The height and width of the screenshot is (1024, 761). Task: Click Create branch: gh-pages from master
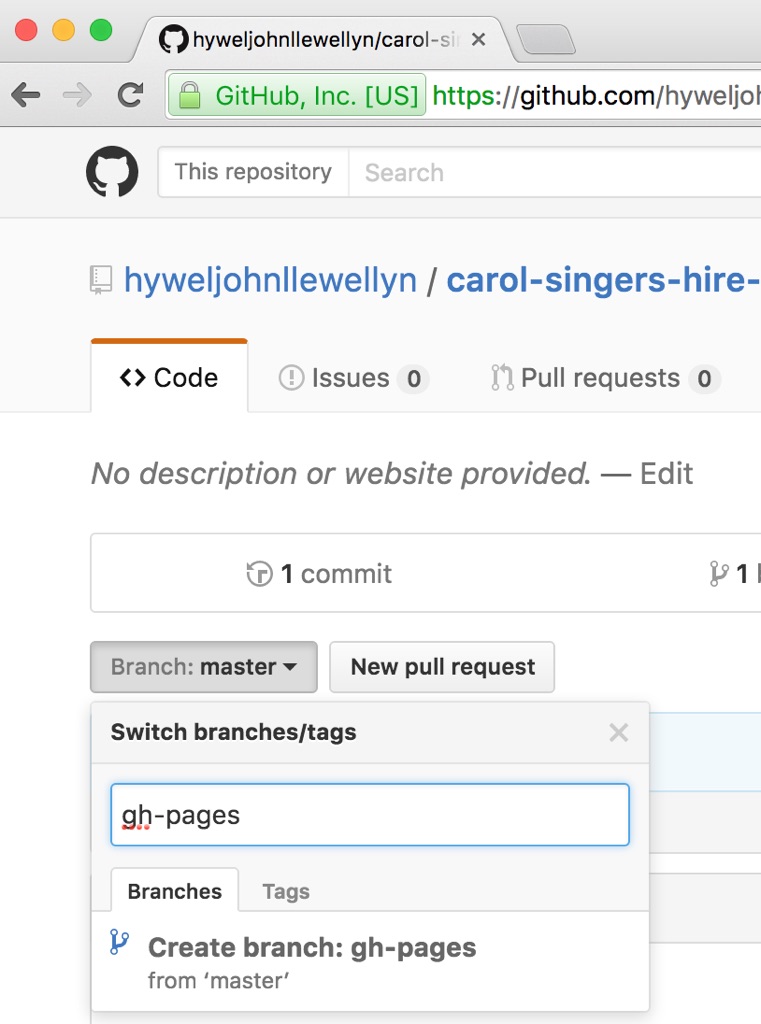click(370, 961)
